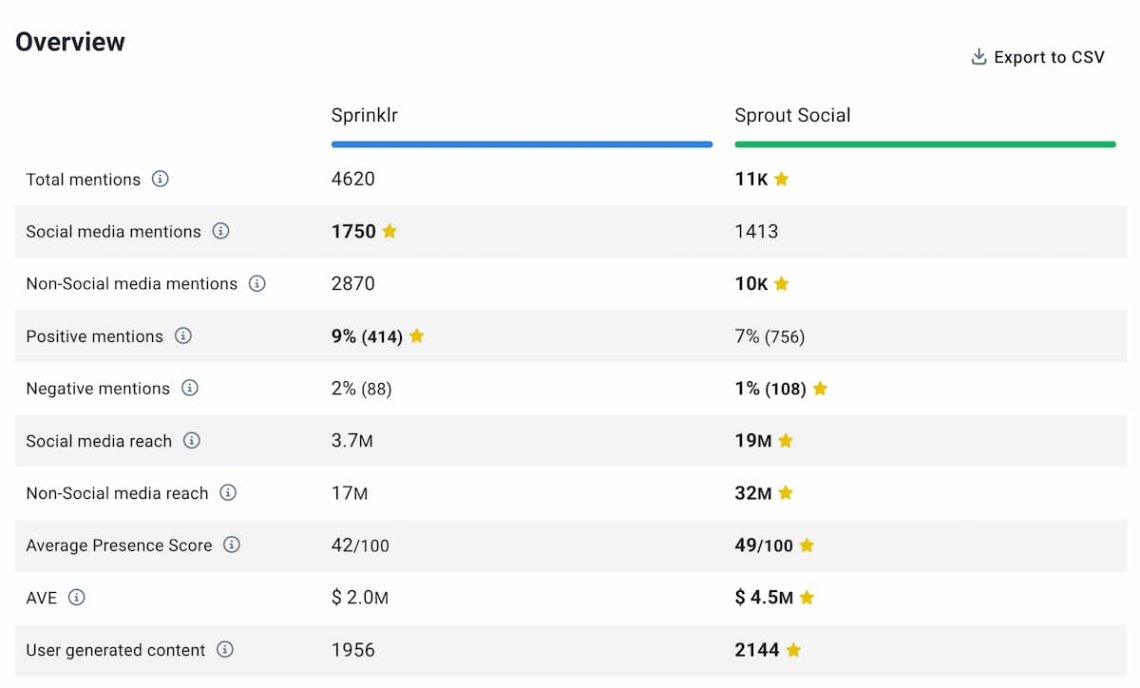Click the green Sprout Social color bar
This screenshot has width=1140, height=688.
pos(924,144)
